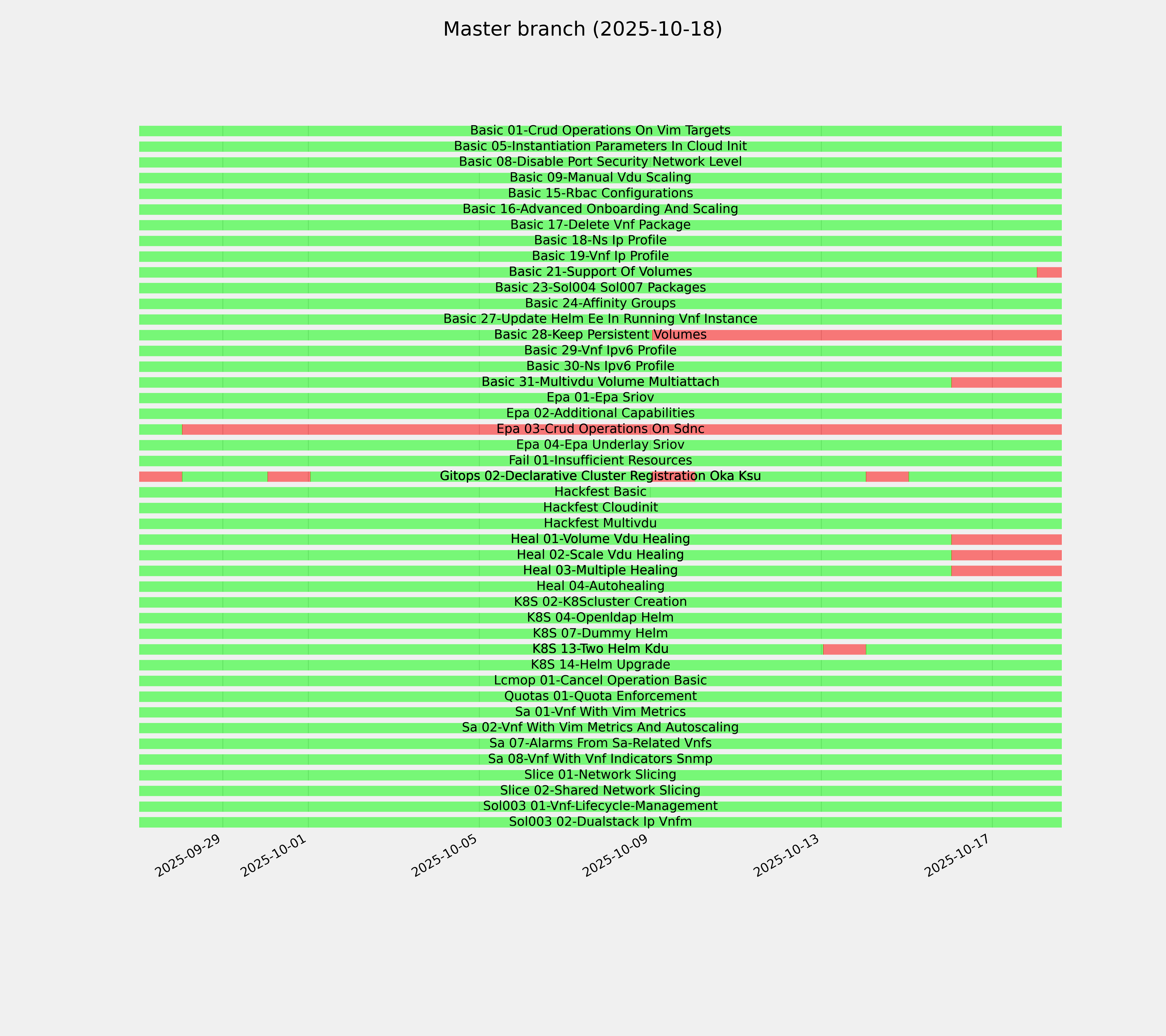1166x1036 pixels.
Task: Click the "Basic 01-Crud Operations On Vim Targets" label
Action: (x=600, y=131)
